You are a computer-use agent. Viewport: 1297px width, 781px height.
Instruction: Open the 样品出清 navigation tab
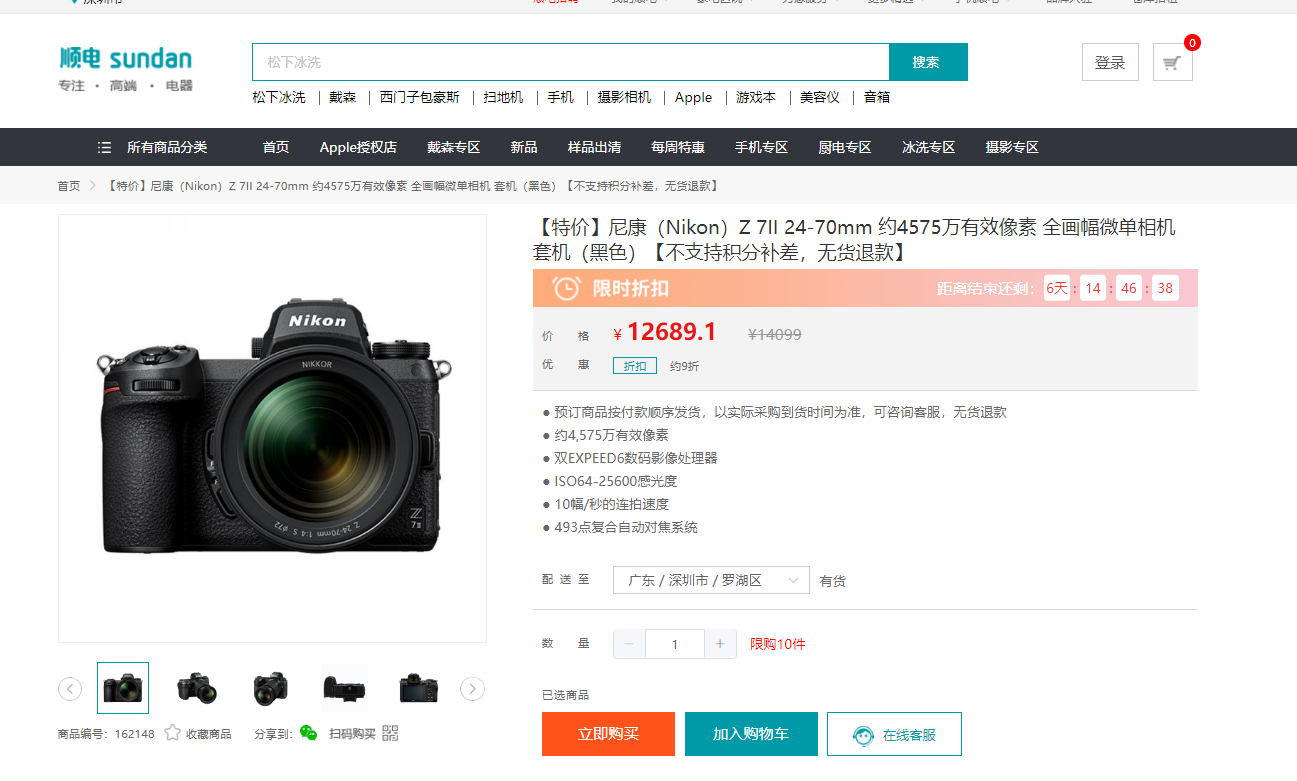click(x=594, y=147)
